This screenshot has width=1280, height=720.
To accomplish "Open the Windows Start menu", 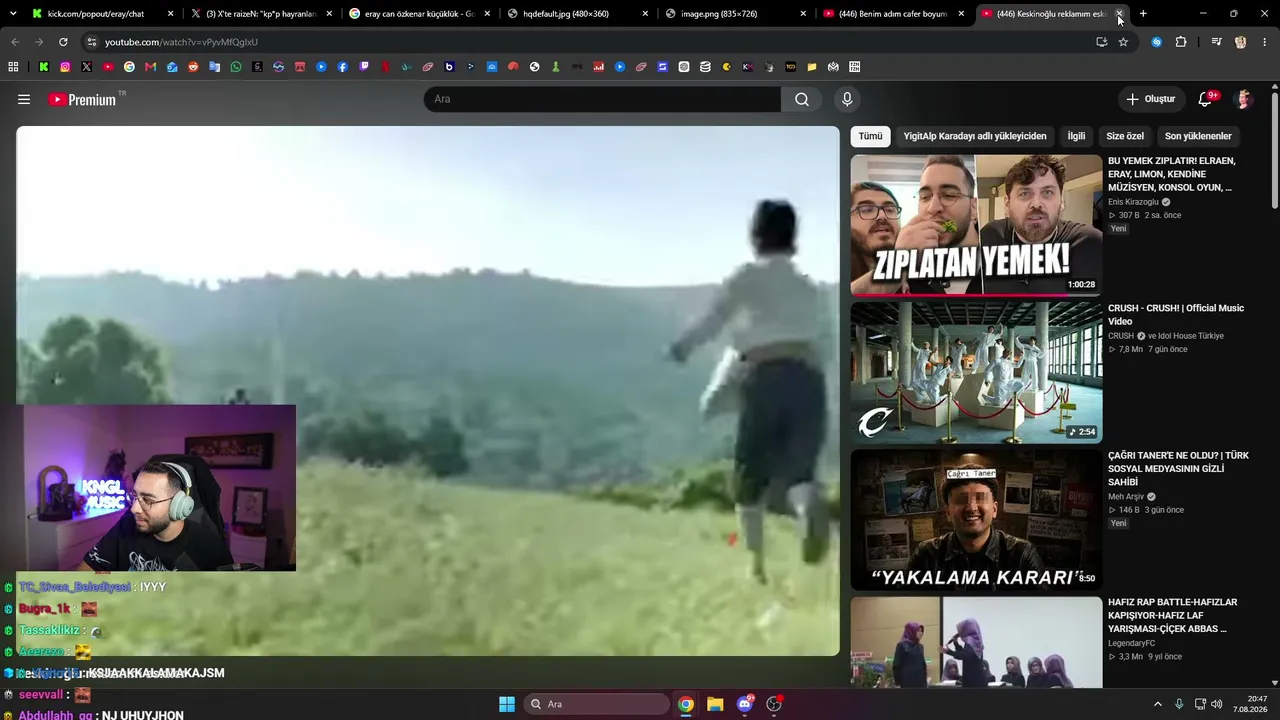I will [507, 704].
